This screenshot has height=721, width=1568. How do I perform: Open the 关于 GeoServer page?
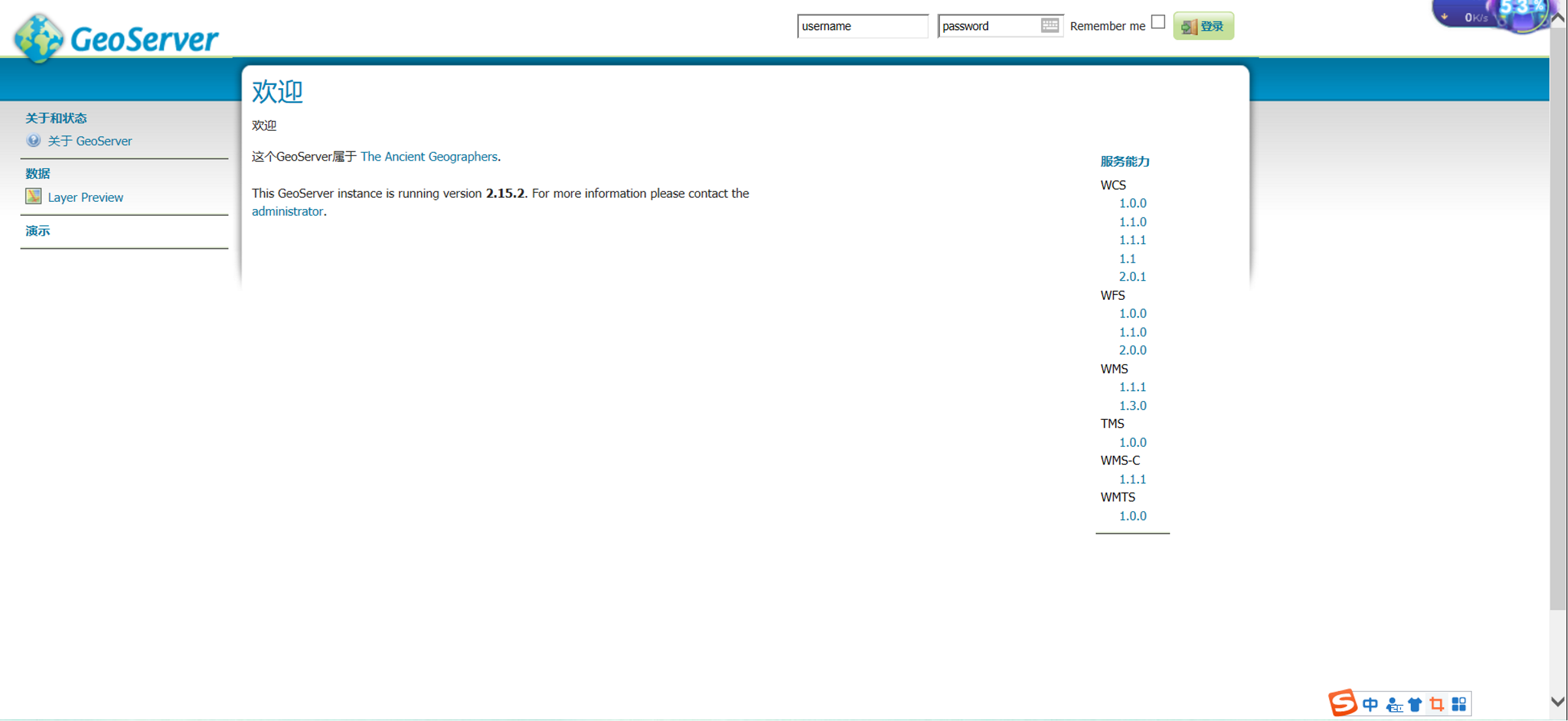pyautogui.click(x=90, y=140)
